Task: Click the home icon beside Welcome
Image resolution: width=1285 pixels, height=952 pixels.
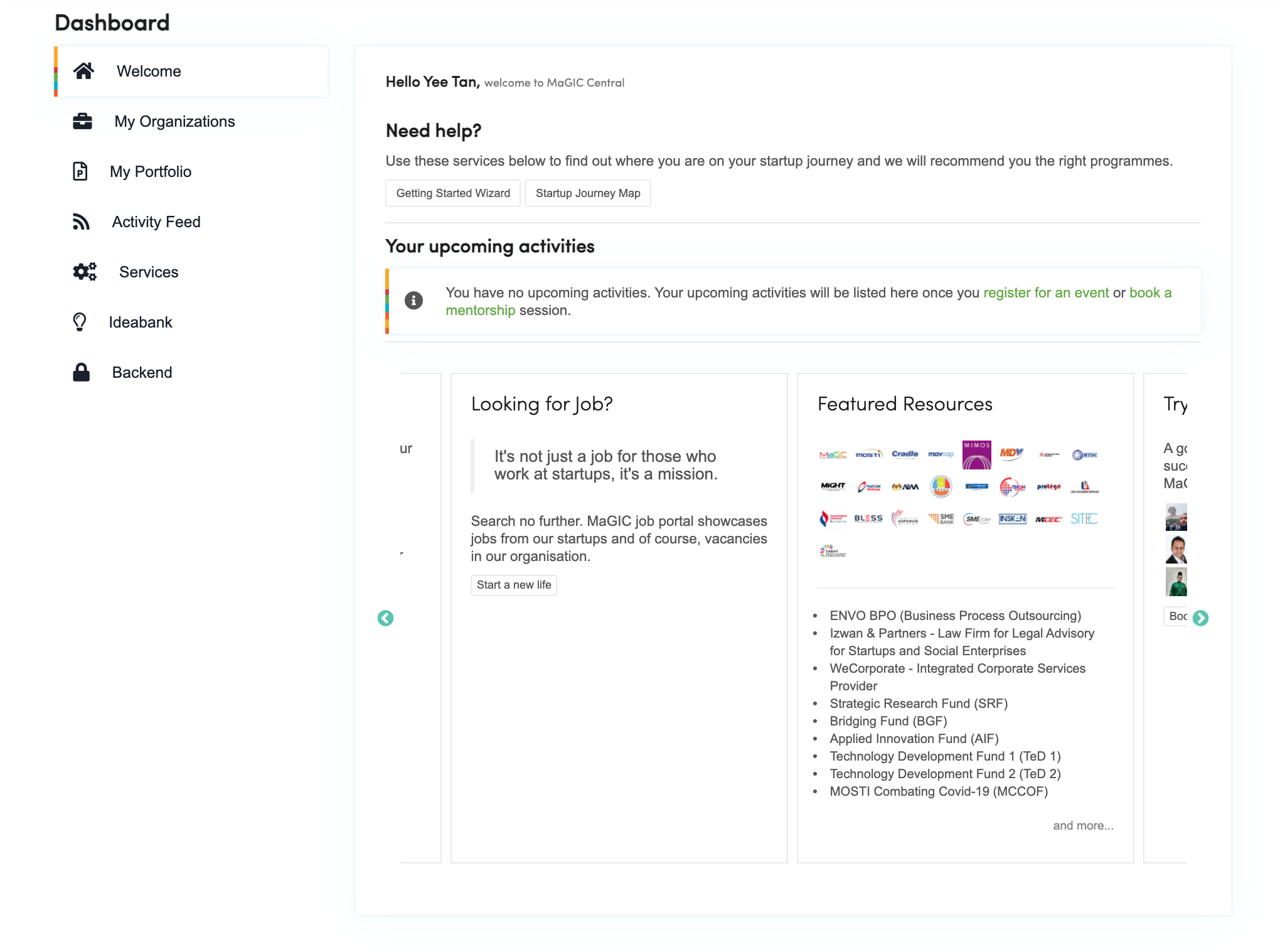Action: click(x=83, y=71)
